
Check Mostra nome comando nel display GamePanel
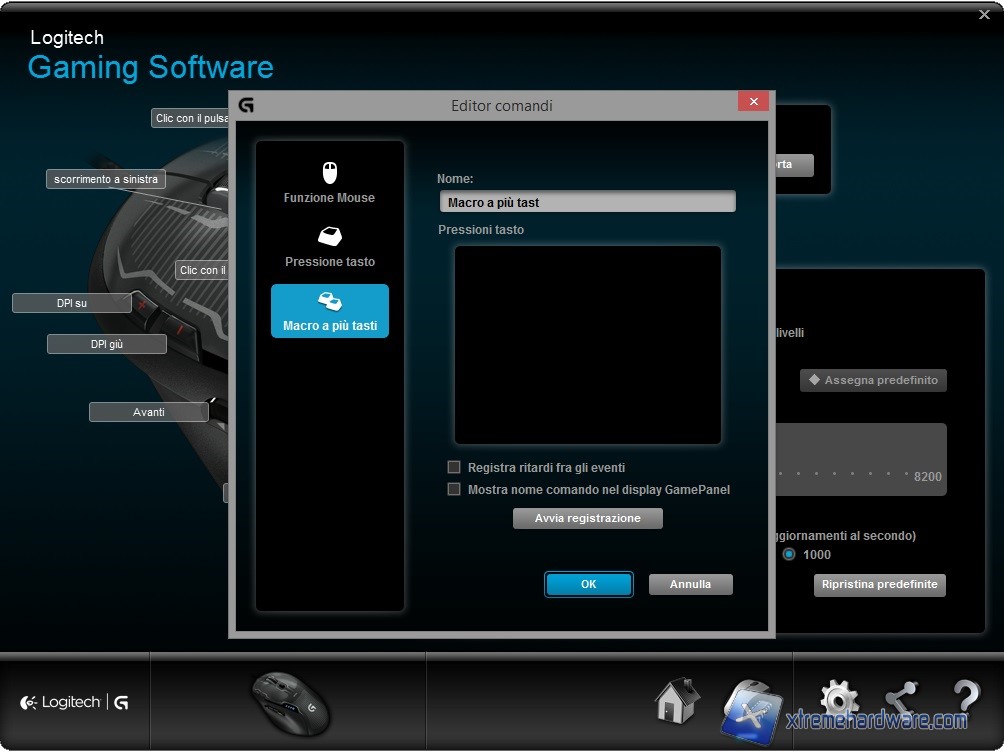coord(454,490)
